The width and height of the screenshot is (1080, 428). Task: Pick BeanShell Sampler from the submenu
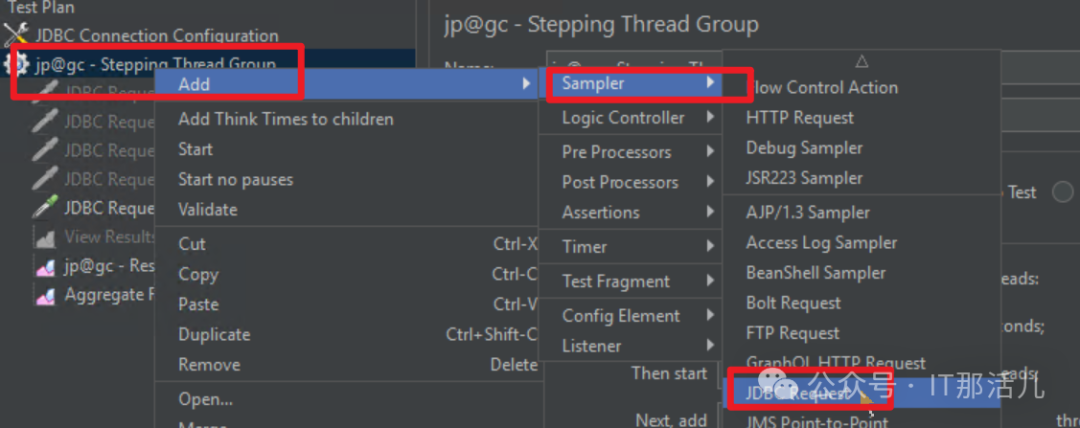815,273
